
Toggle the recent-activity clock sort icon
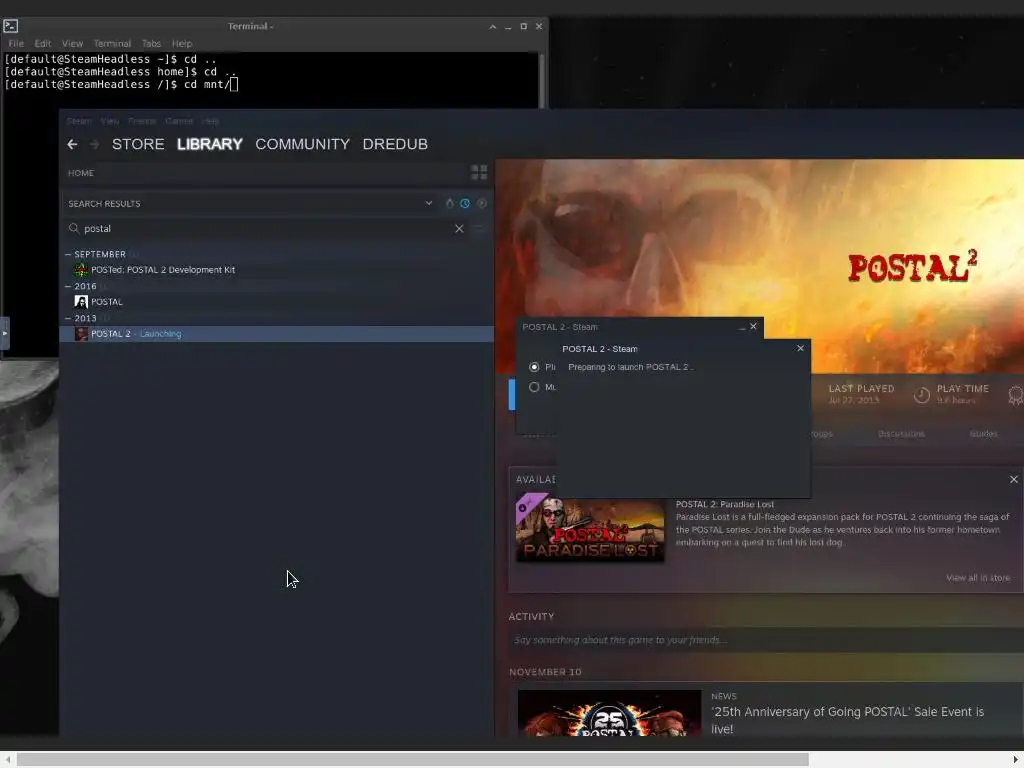click(x=465, y=203)
